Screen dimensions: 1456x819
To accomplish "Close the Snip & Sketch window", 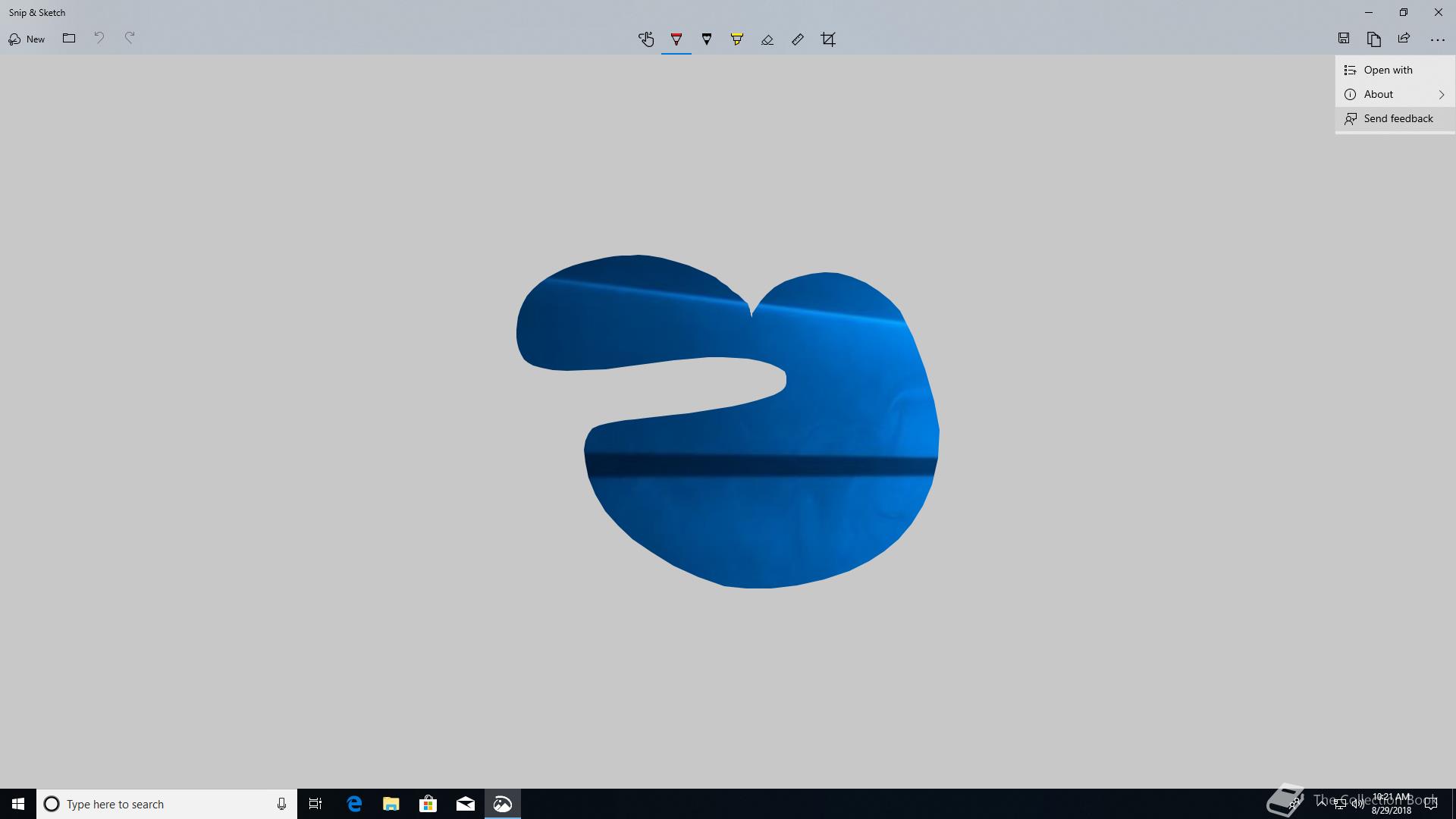I will point(1439,12).
